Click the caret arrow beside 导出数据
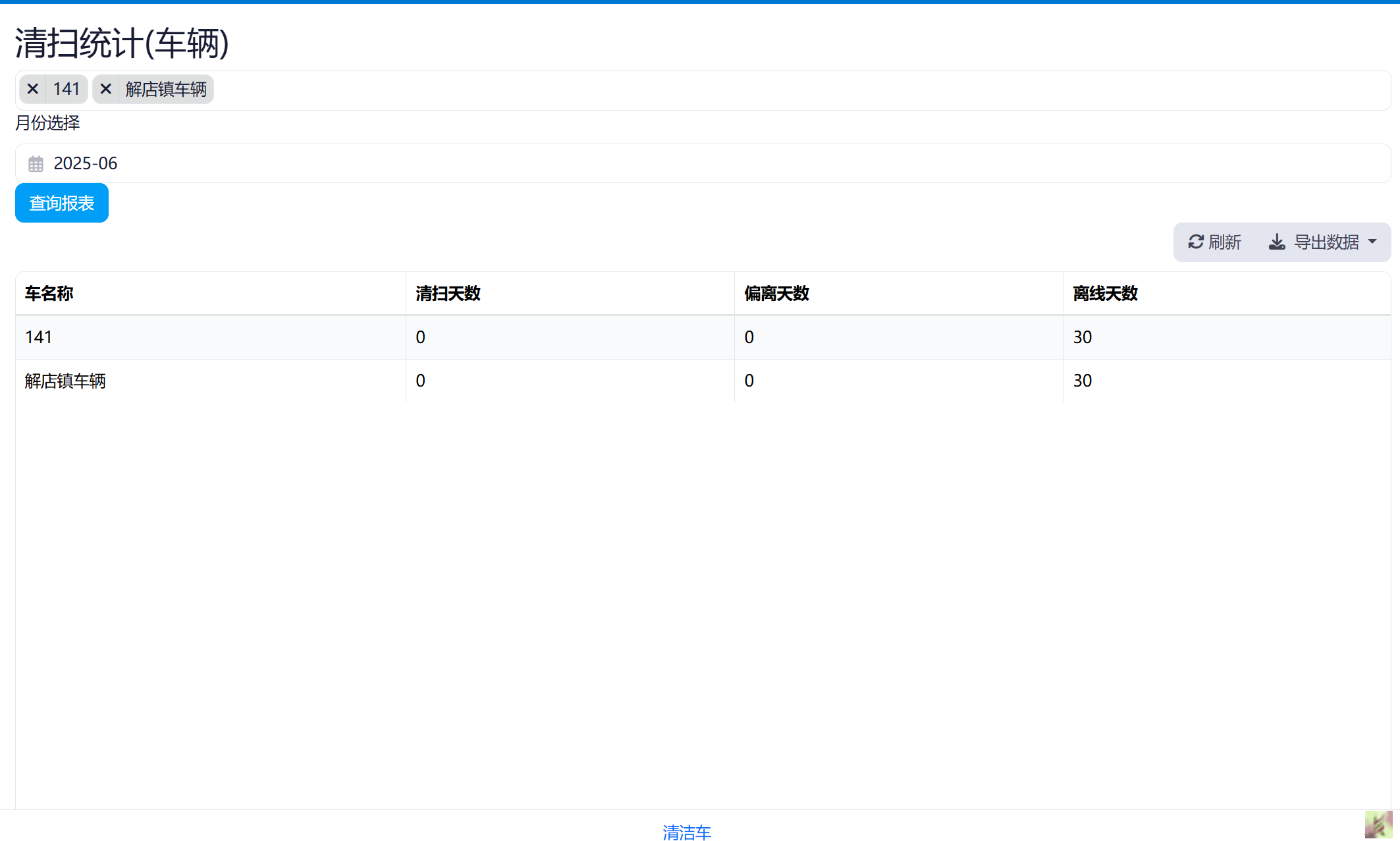 [x=1372, y=242]
